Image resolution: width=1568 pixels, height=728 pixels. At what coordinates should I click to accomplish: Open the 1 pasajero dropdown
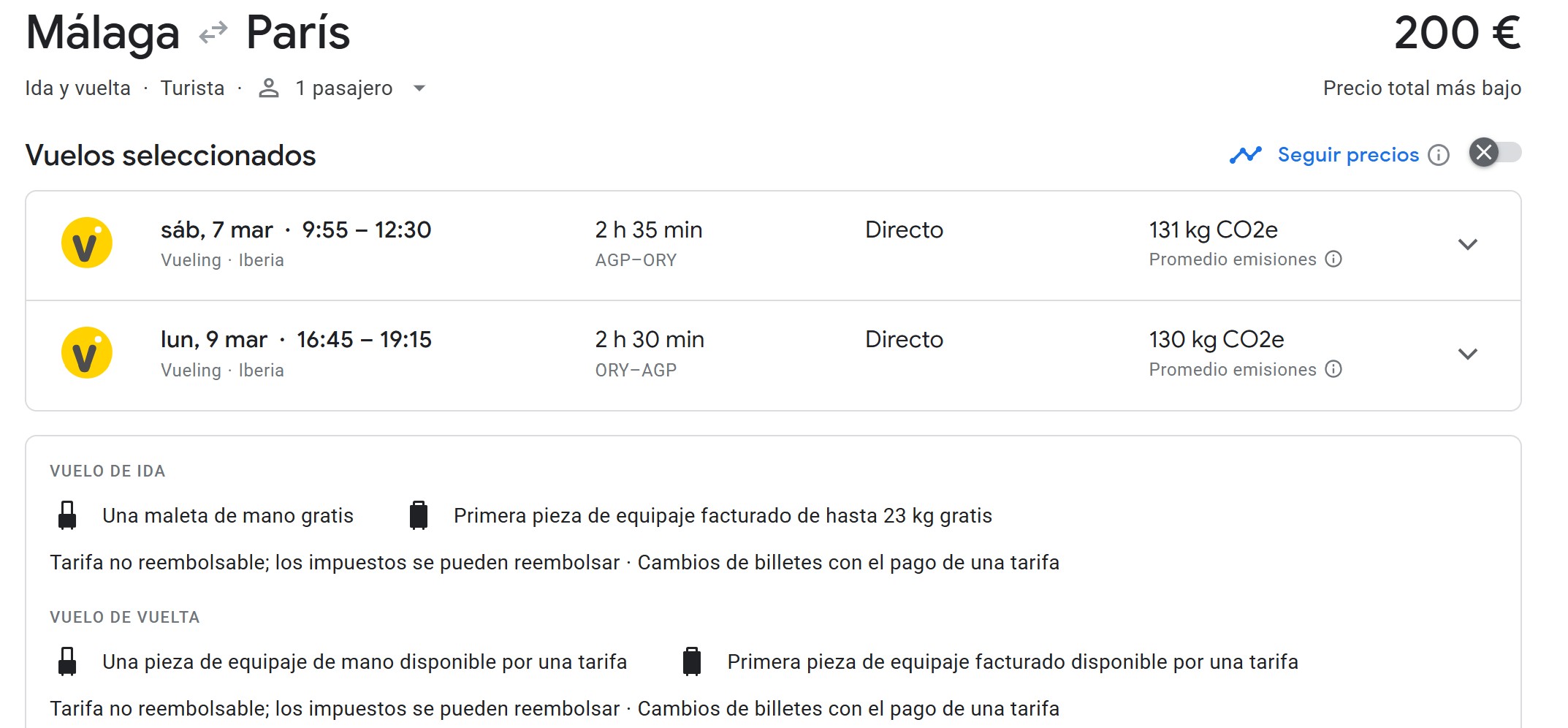point(419,88)
